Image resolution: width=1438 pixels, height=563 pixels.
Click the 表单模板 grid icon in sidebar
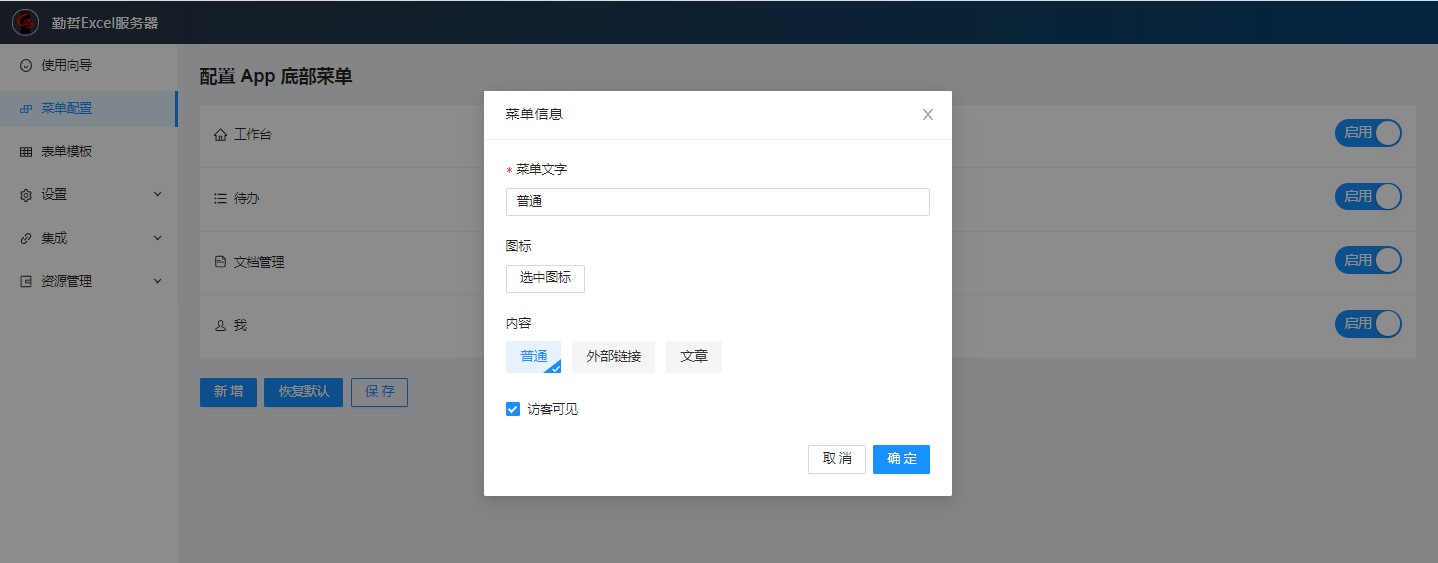26,152
